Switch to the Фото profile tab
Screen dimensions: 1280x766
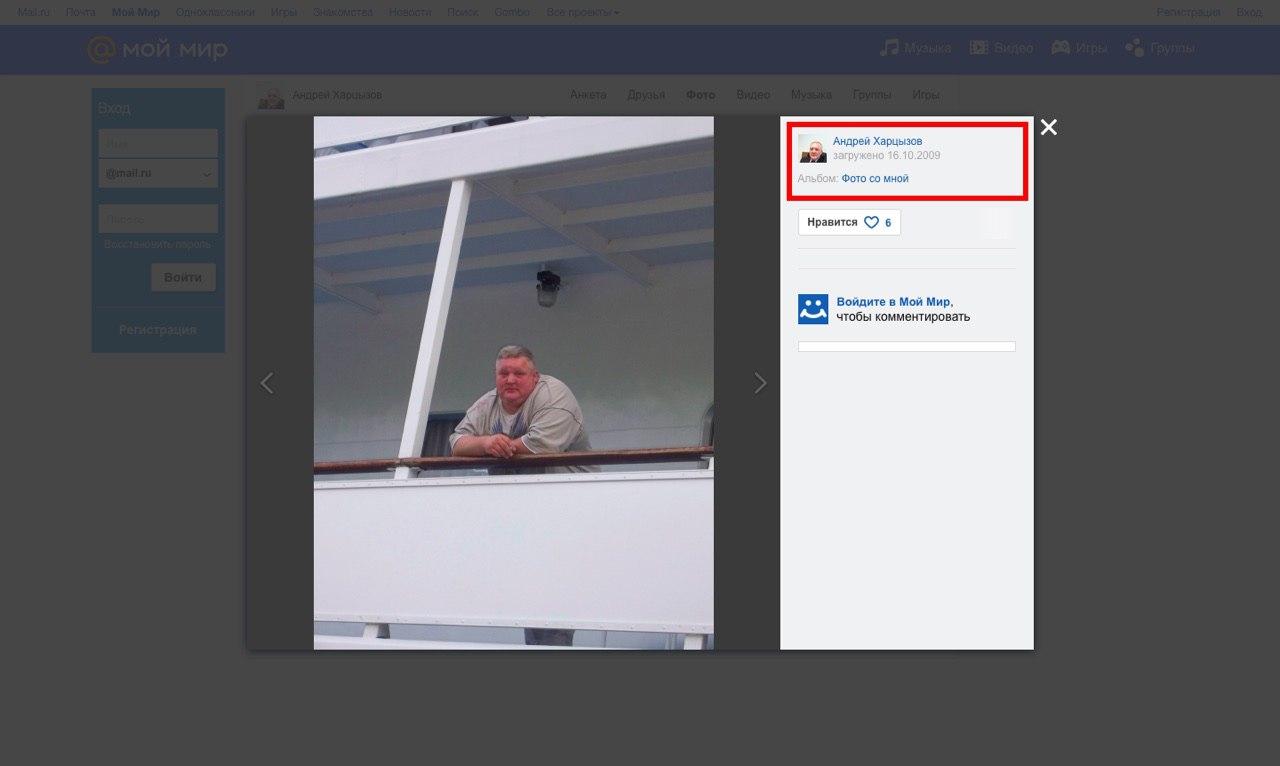(701, 95)
